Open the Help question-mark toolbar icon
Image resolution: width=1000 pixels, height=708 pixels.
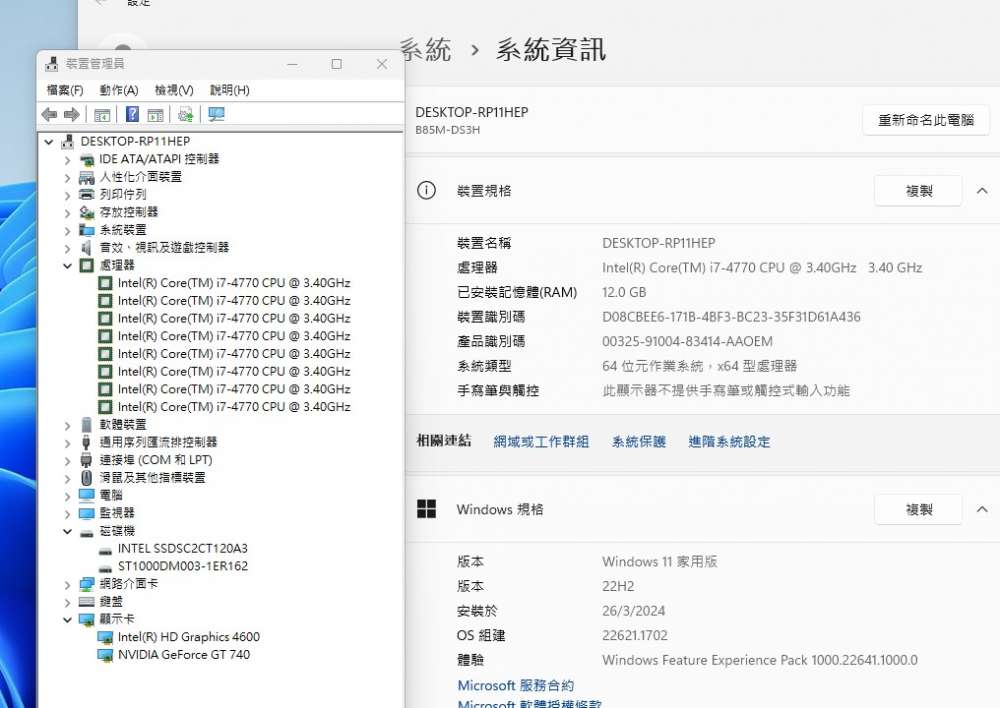pos(132,115)
